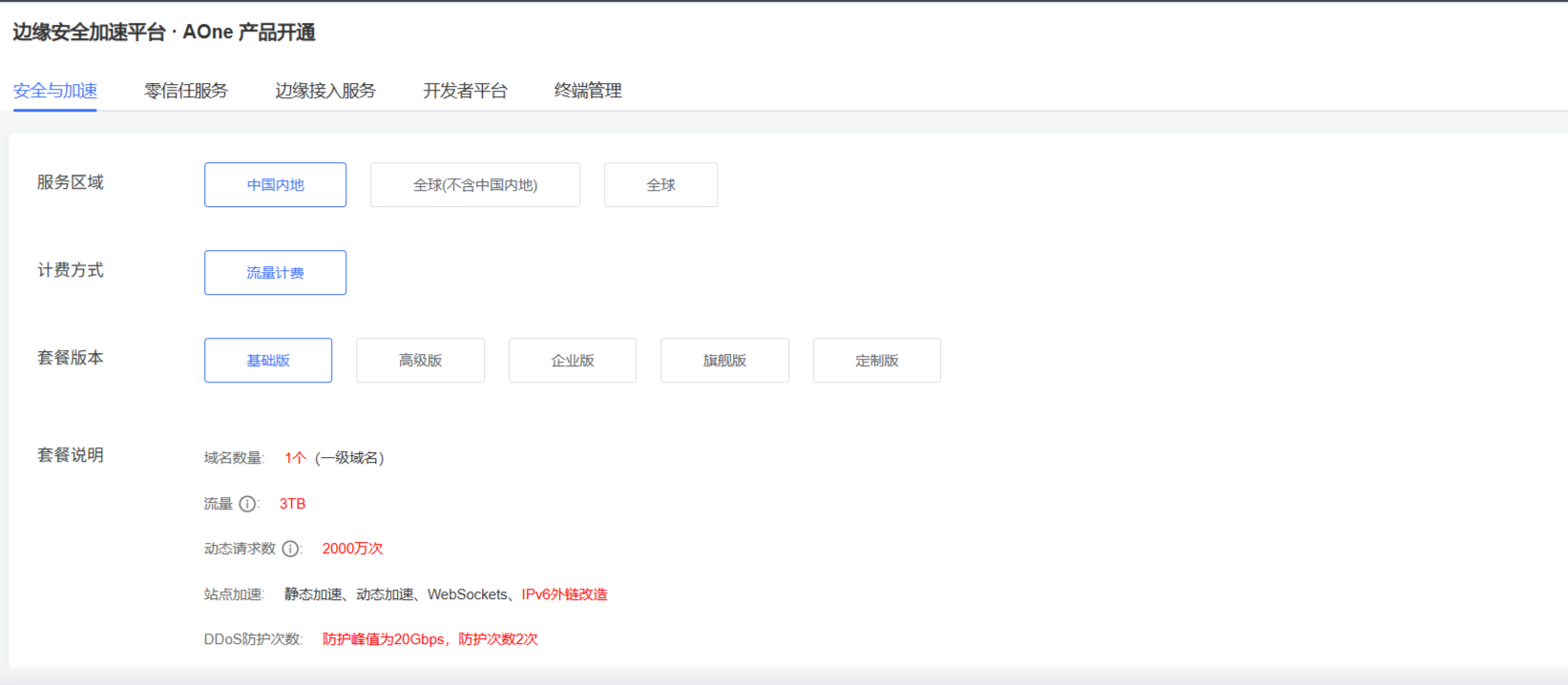Choose the 全球 service region
1568x685 pixels.
[660, 185]
